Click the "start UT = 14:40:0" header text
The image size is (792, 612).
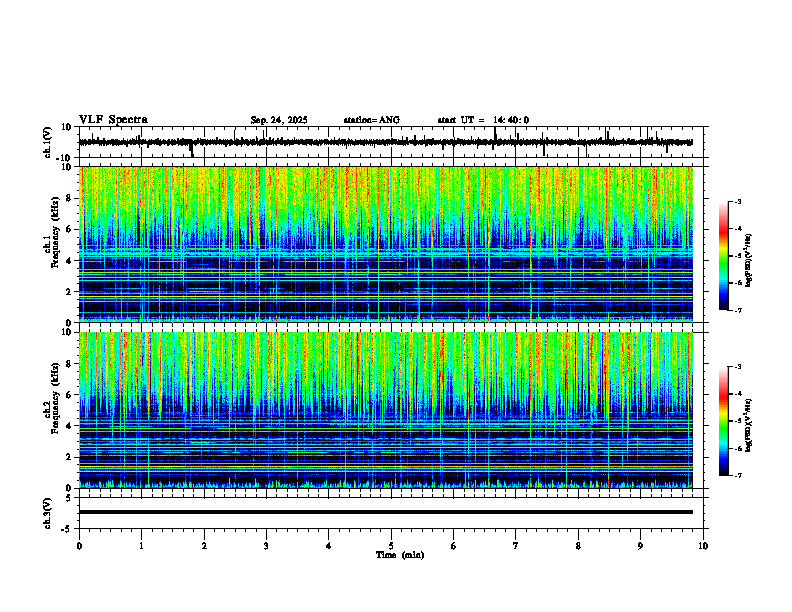(483, 120)
